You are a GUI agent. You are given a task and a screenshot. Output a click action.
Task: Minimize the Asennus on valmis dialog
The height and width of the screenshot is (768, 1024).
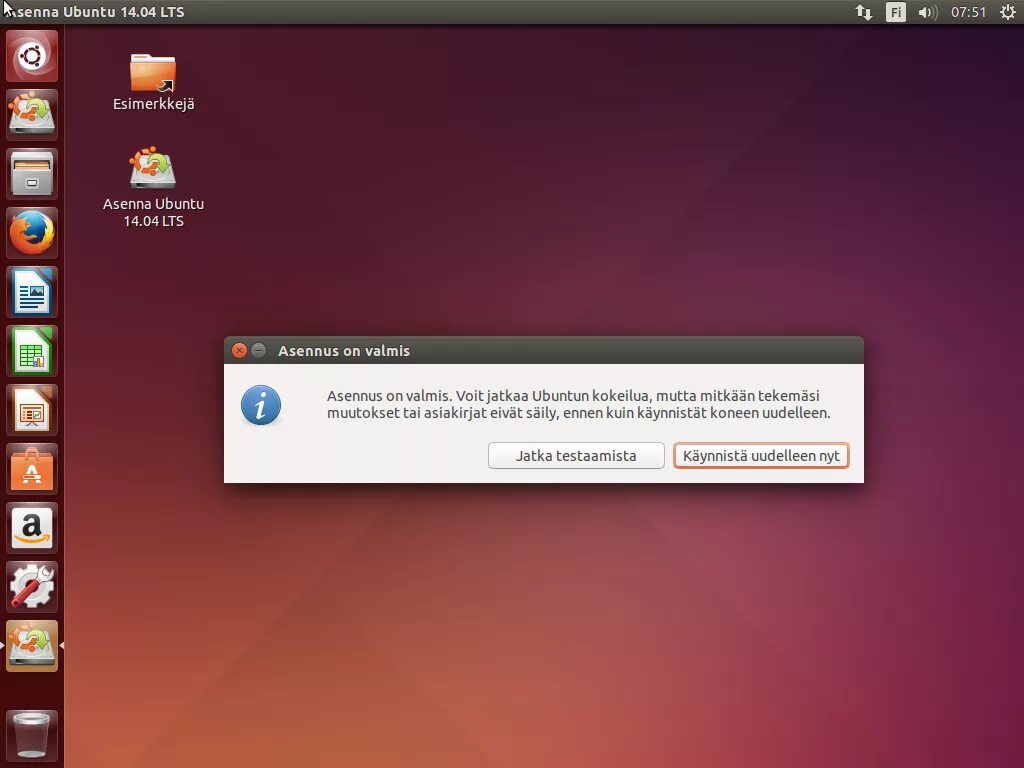[259, 351]
